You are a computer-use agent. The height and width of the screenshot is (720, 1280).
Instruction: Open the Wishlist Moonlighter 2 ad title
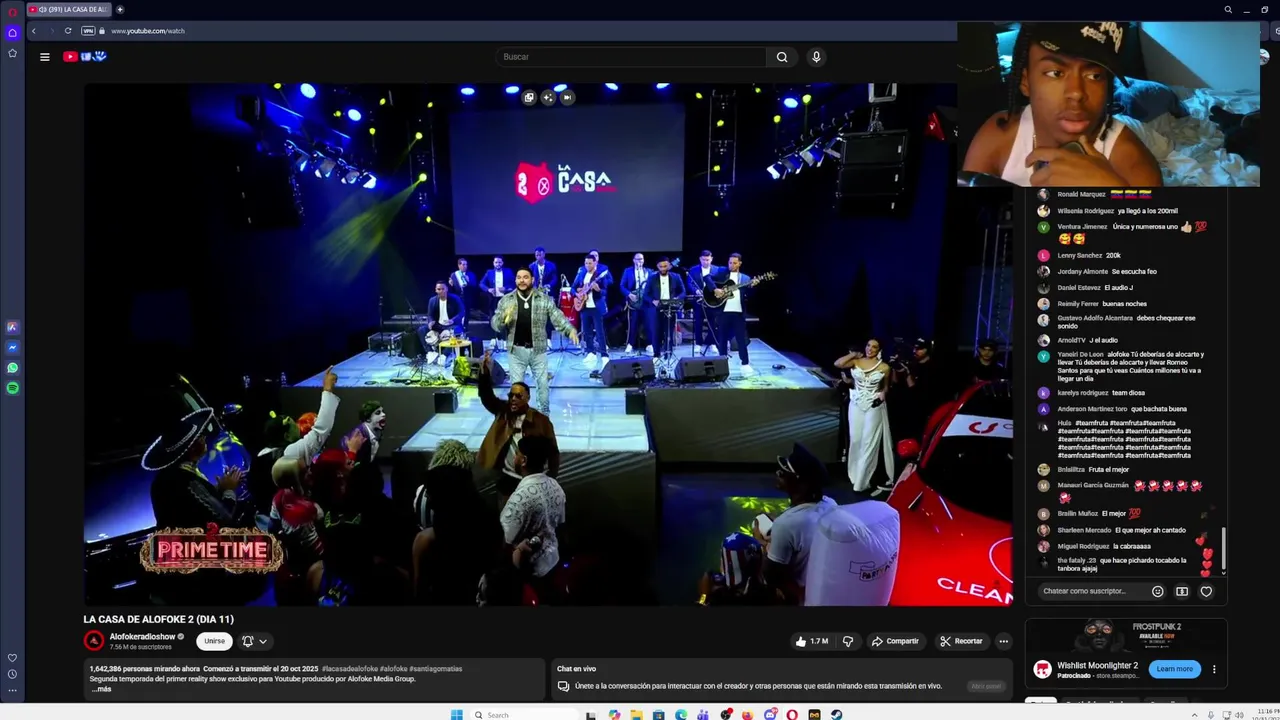1098,665
